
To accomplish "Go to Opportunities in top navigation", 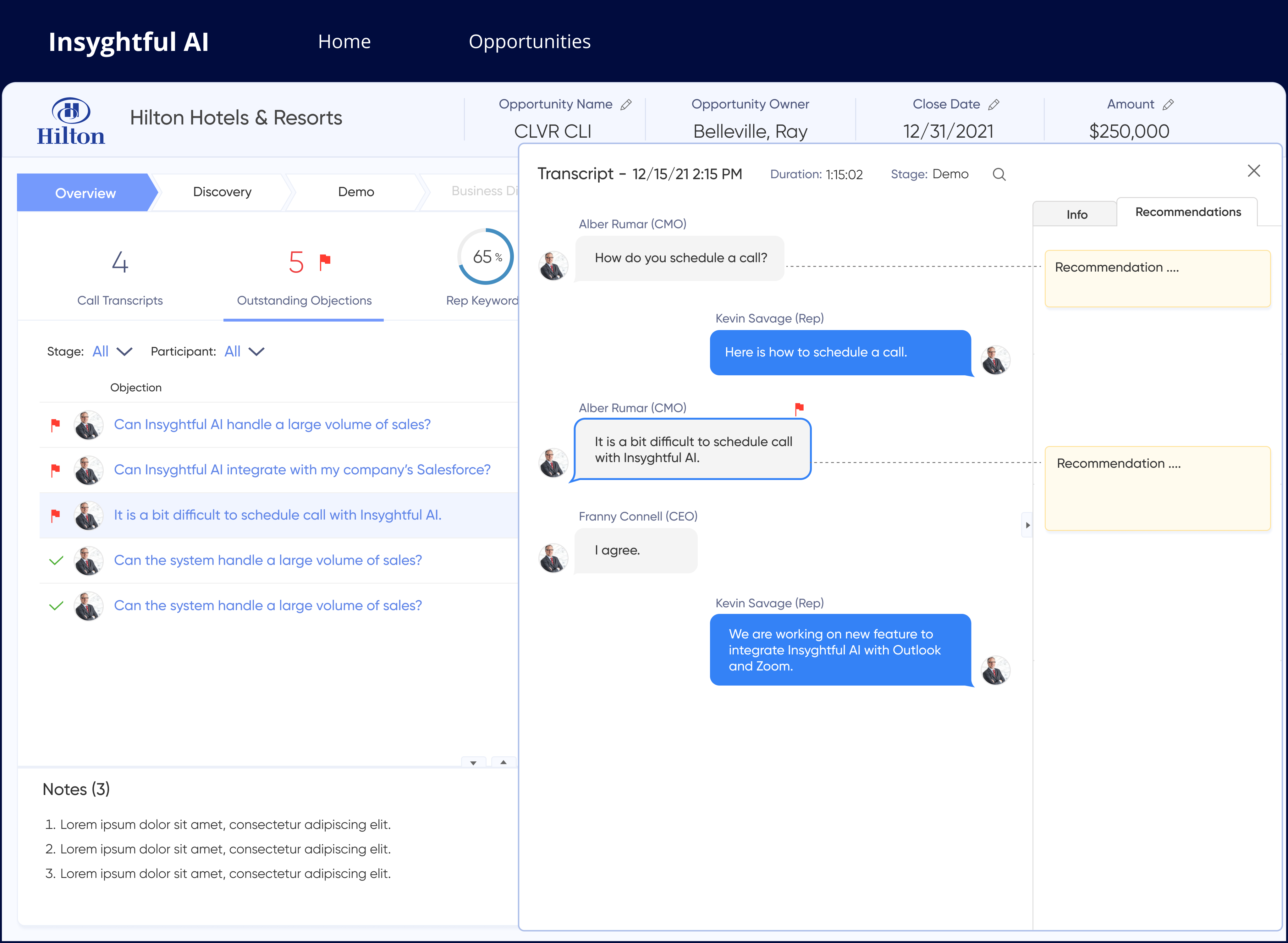I will 529,42.
